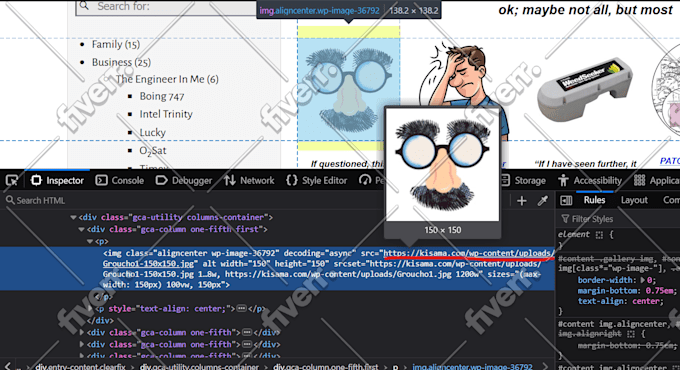
Task: Select the Layout sidebar tab
Action: pos(634,200)
